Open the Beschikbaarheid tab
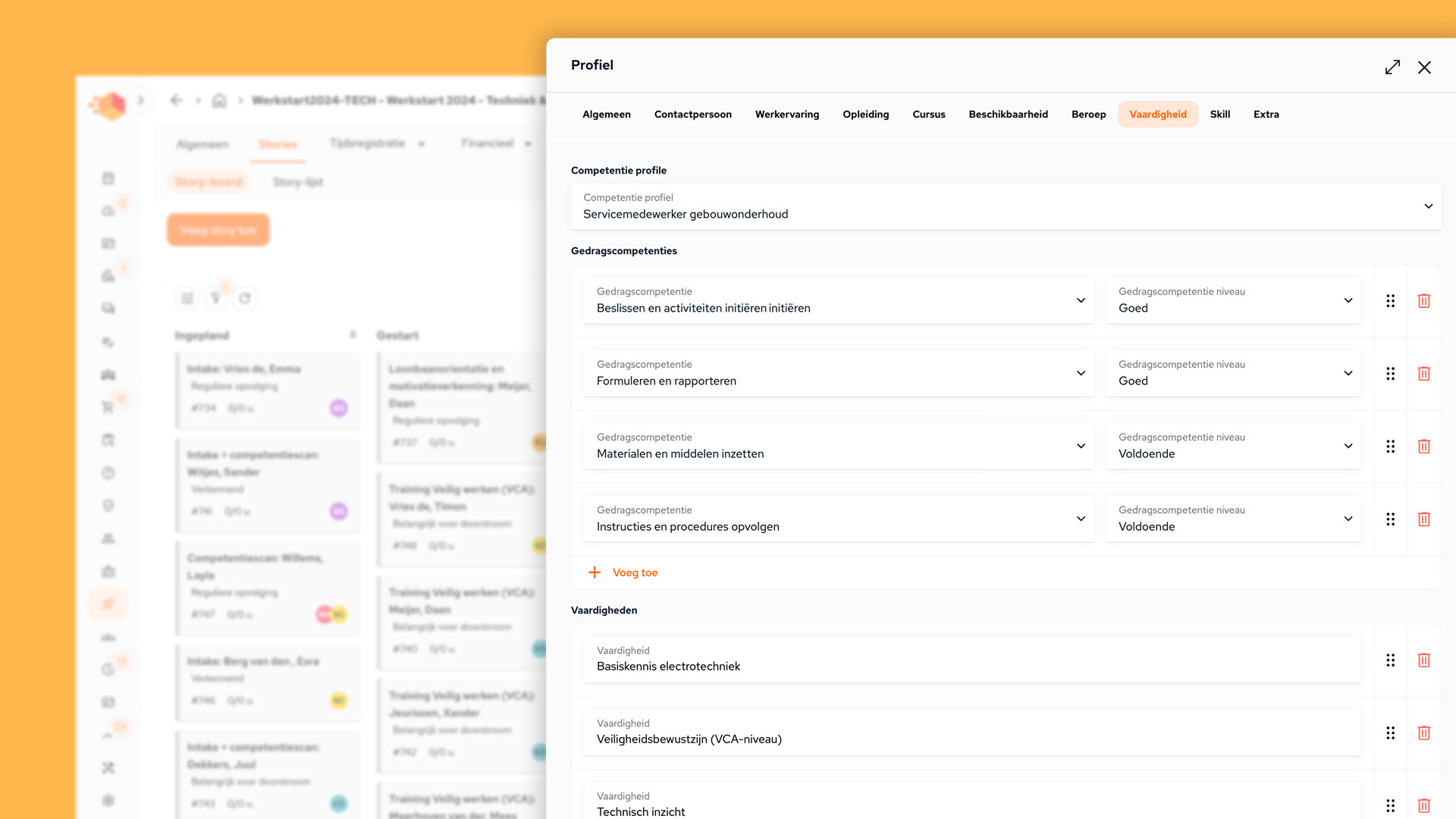 pyautogui.click(x=1008, y=115)
